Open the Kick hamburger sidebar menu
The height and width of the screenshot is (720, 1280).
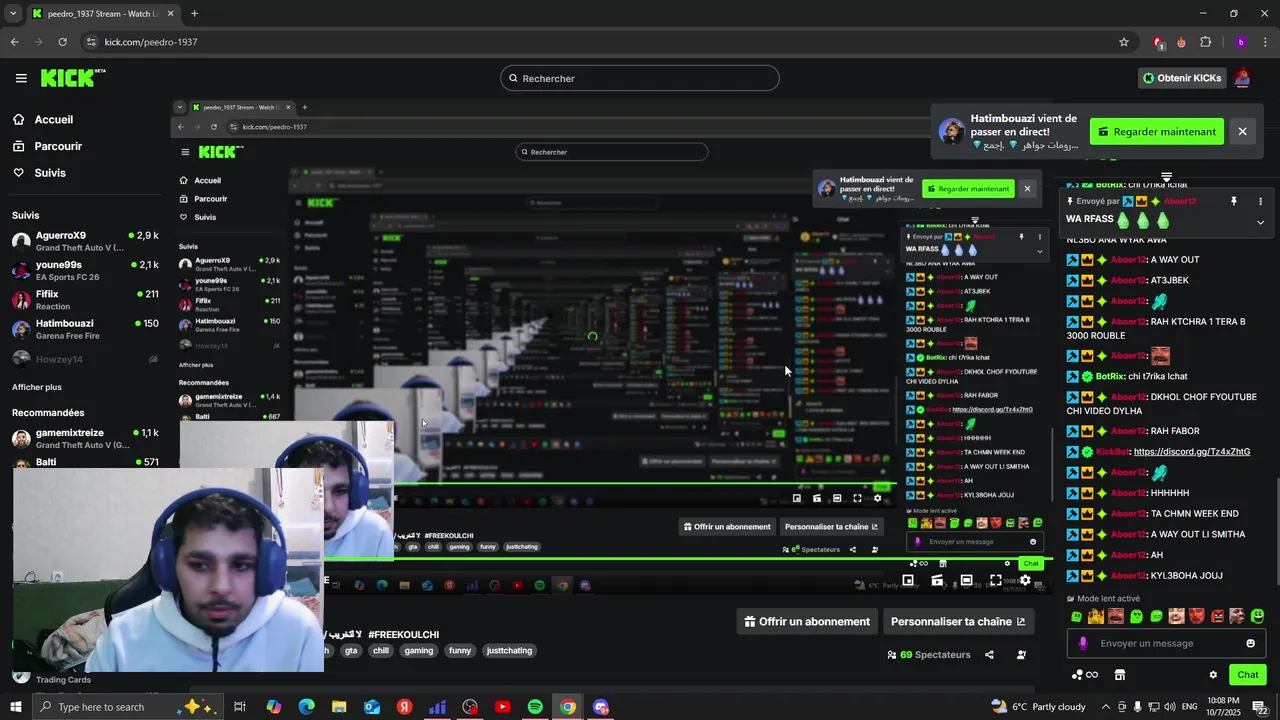tap(21, 78)
